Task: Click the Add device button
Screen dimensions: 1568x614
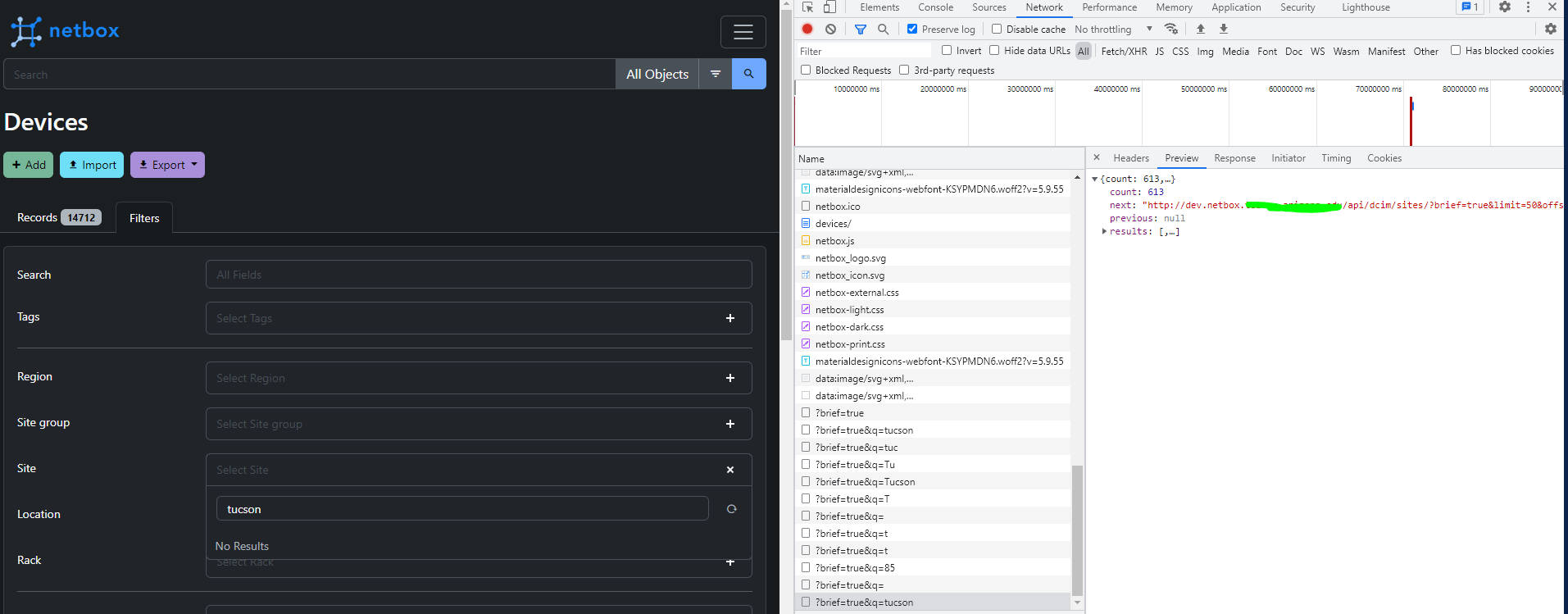Action: pos(29,165)
